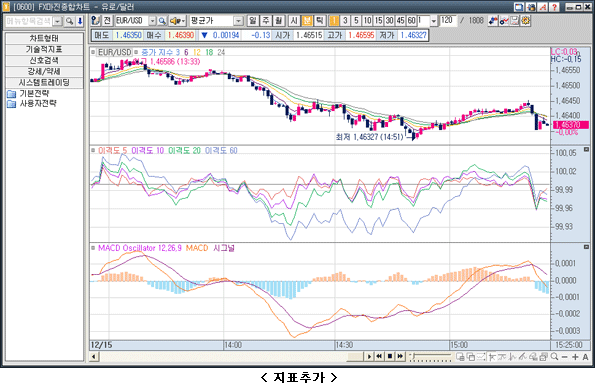Adjust the playback speed slider
The image size is (595, 387).
click(431, 356)
